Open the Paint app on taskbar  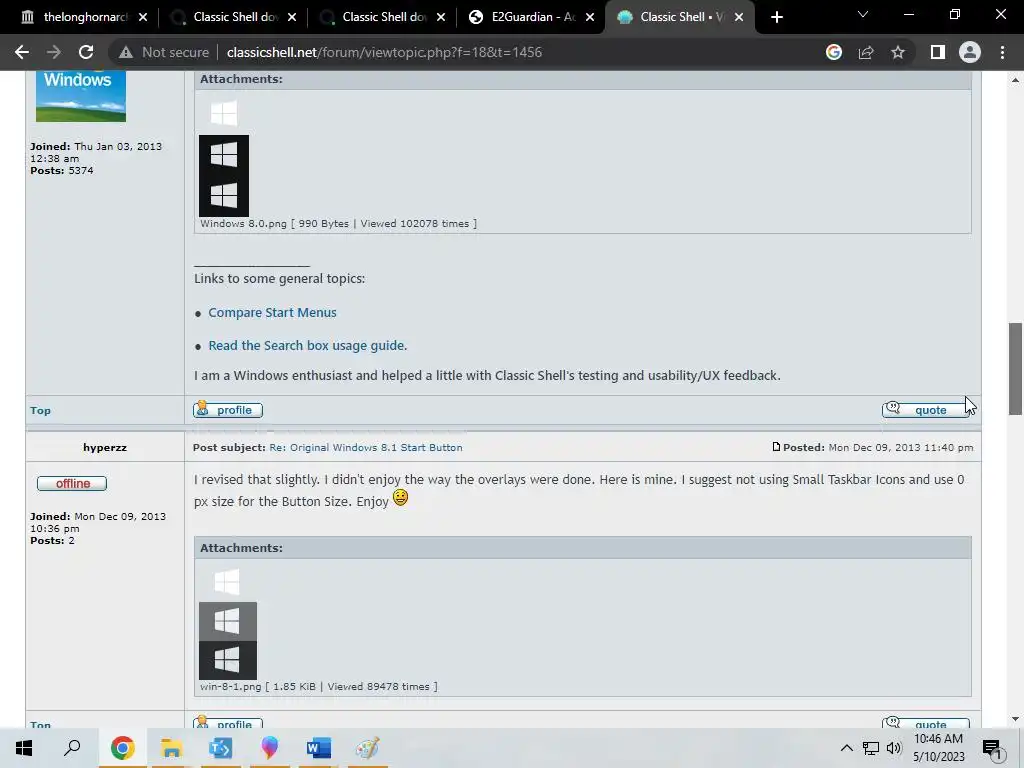point(367,748)
